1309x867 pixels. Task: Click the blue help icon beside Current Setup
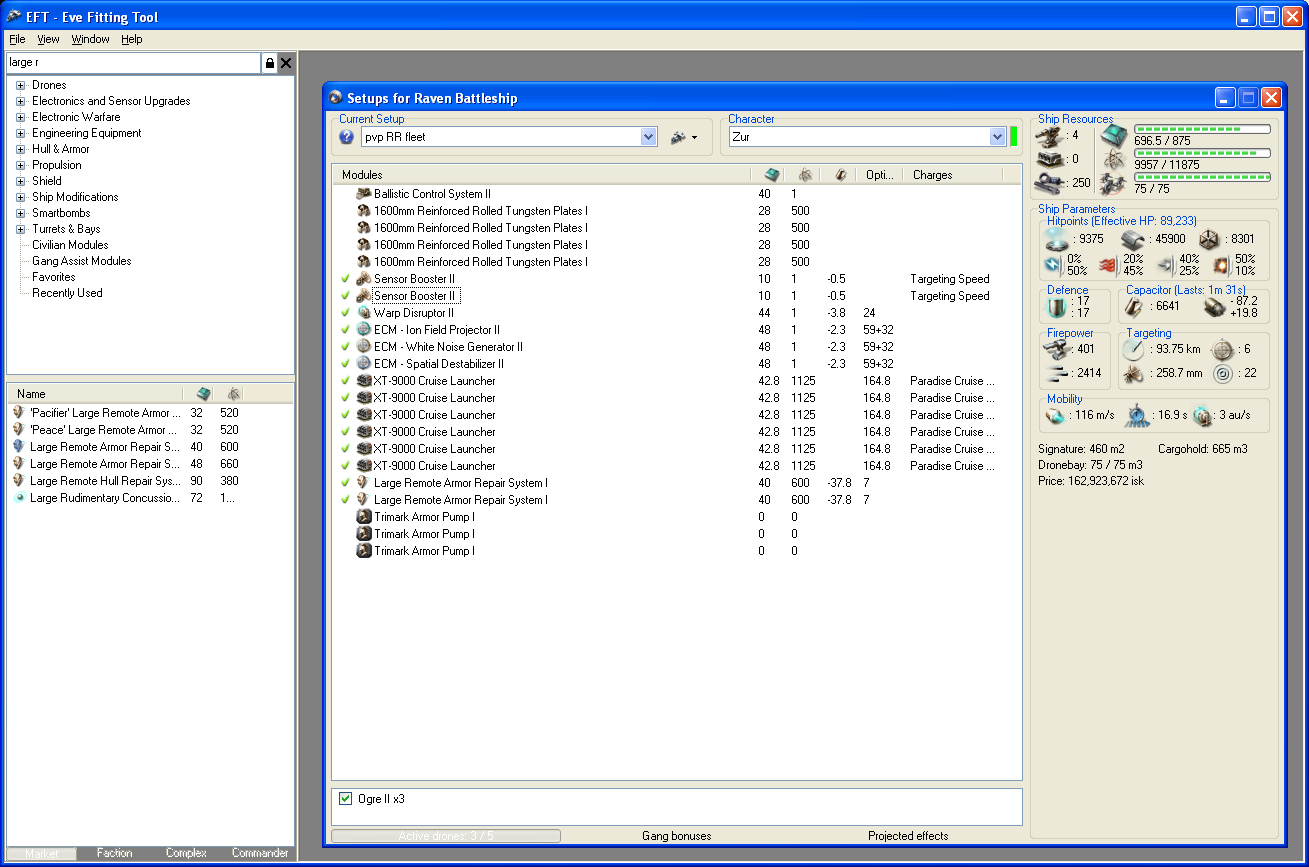(x=347, y=137)
